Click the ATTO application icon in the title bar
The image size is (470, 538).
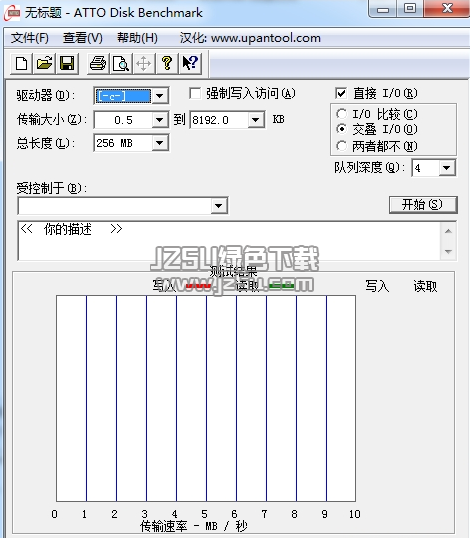(x=12, y=13)
